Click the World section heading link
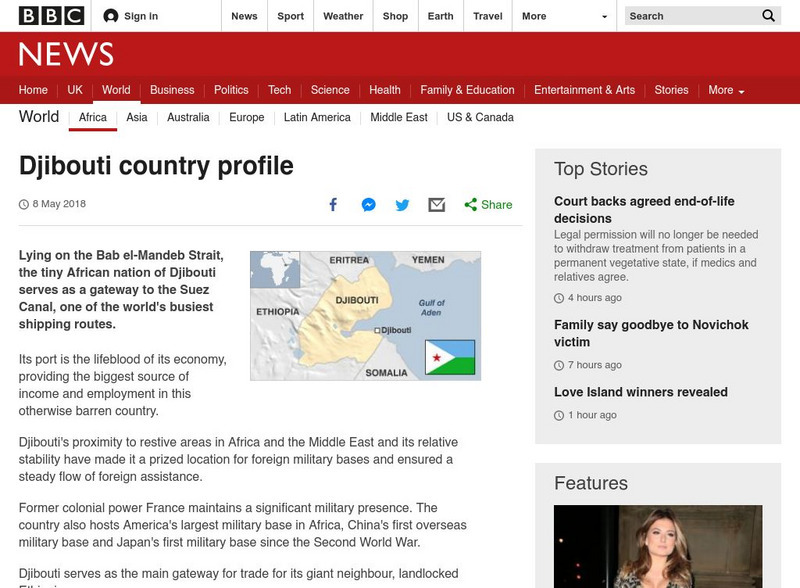 pyautogui.click(x=39, y=116)
